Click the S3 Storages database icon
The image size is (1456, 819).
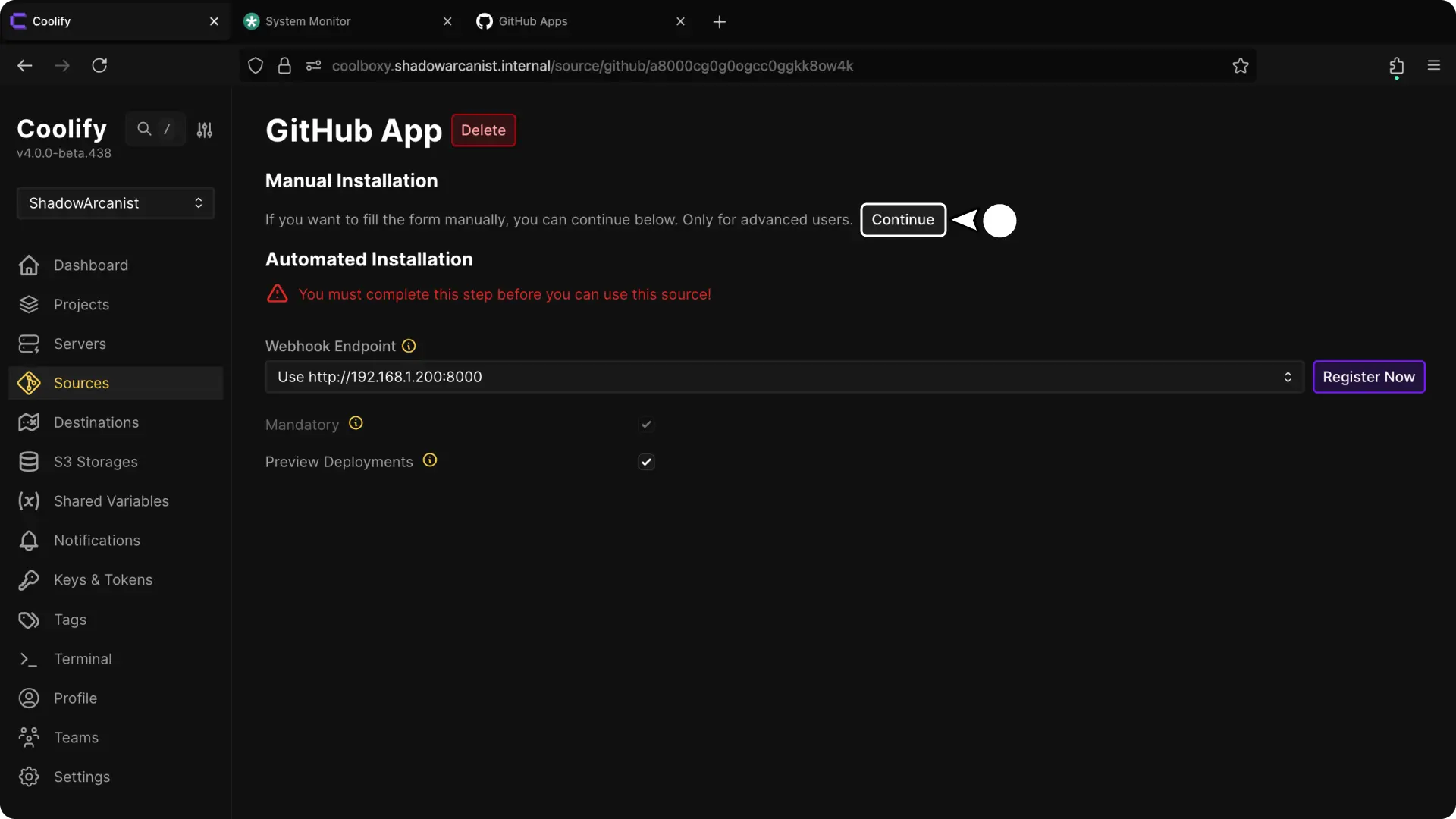click(29, 462)
